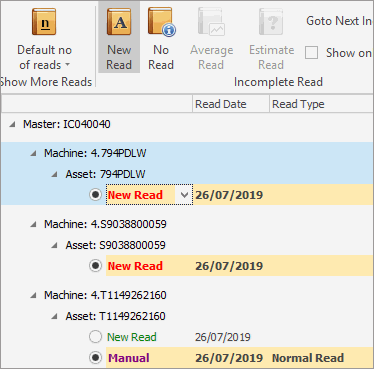Click the blank first column header

tap(97, 104)
